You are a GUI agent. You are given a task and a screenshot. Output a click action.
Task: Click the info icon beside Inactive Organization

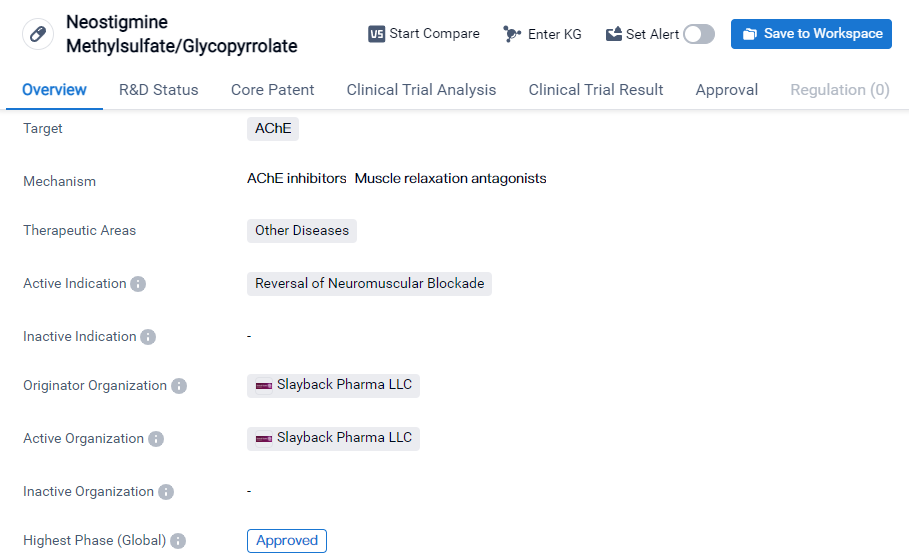166,492
